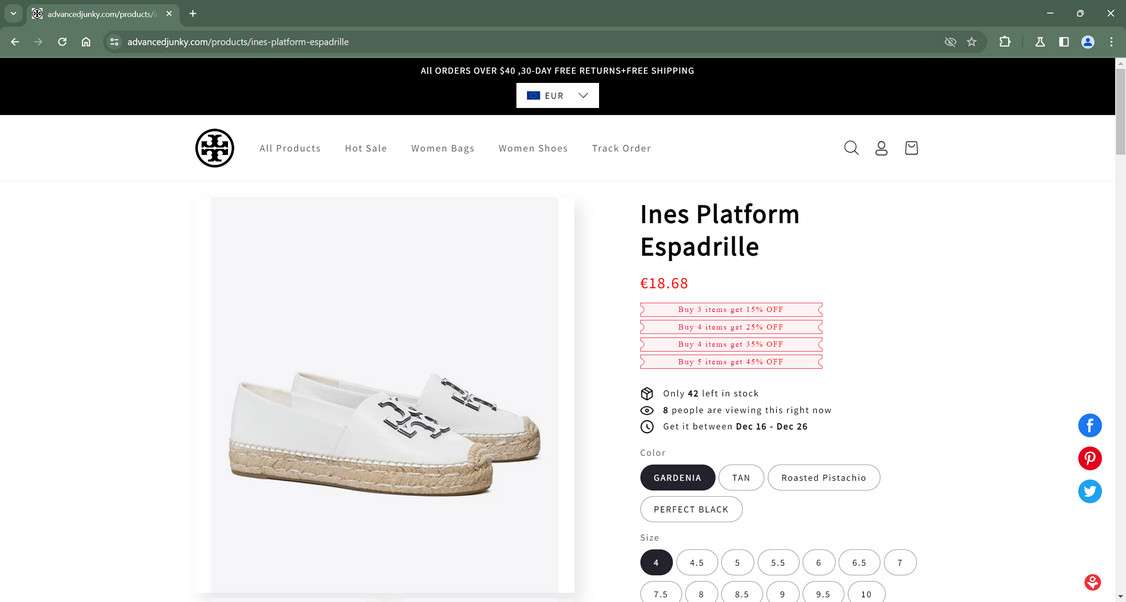Screen dimensions: 1126x602
Task: Open Chrome three-dot menu
Action: tap(1111, 42)
